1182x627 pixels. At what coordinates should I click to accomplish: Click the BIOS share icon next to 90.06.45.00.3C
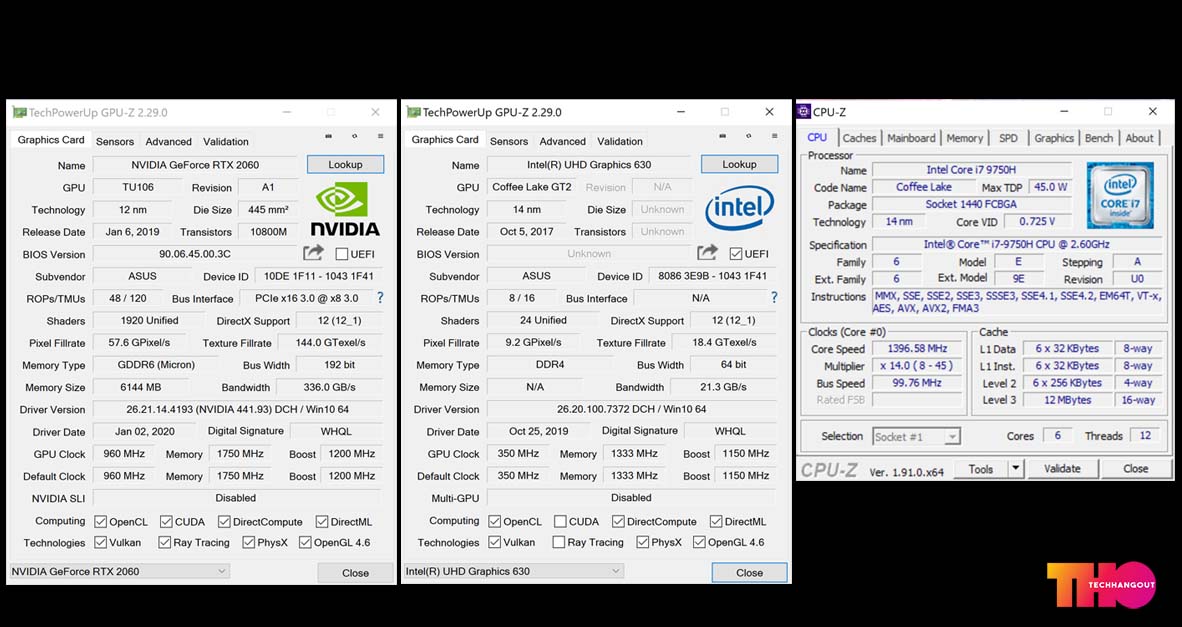pos(313,253)
